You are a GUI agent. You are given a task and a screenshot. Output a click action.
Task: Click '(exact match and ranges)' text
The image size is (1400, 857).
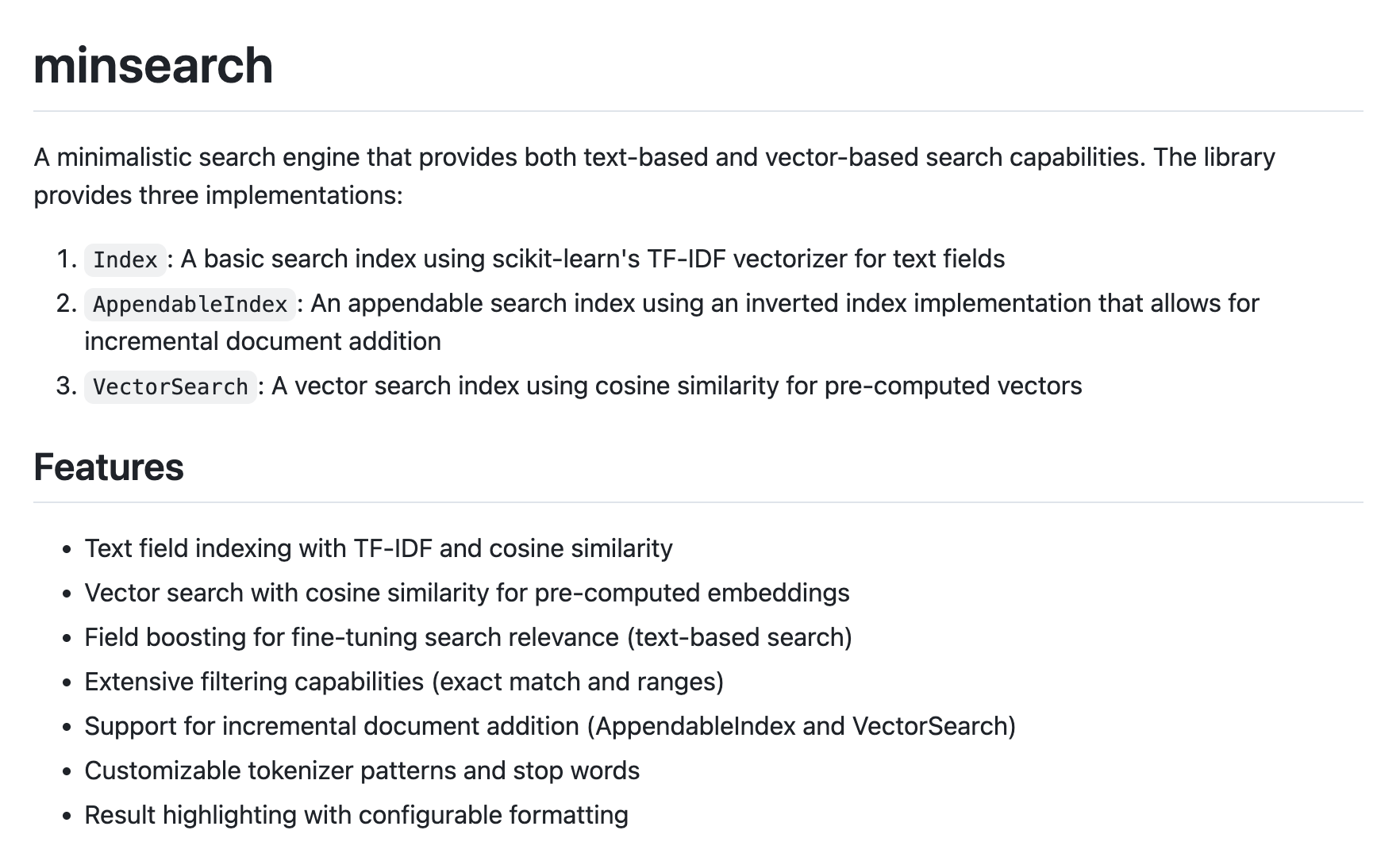coord(578,682)
